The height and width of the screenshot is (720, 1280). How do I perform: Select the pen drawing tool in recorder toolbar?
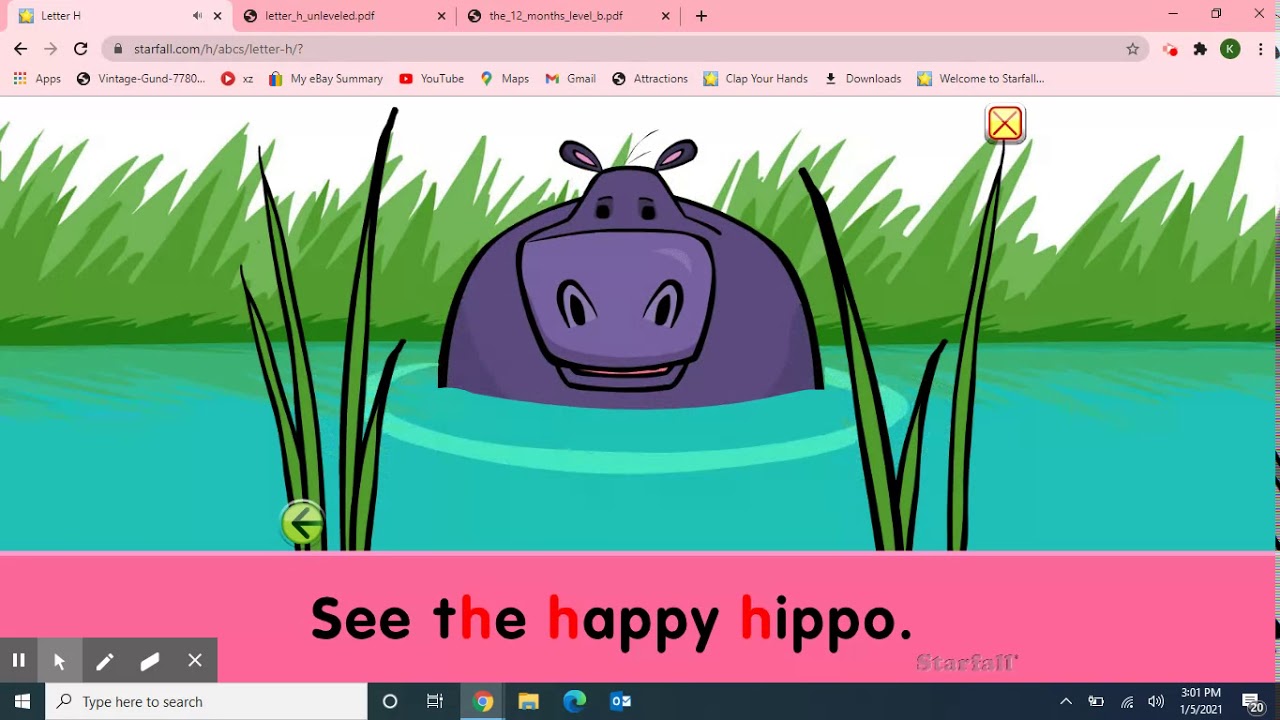click(x=104, y=660)
